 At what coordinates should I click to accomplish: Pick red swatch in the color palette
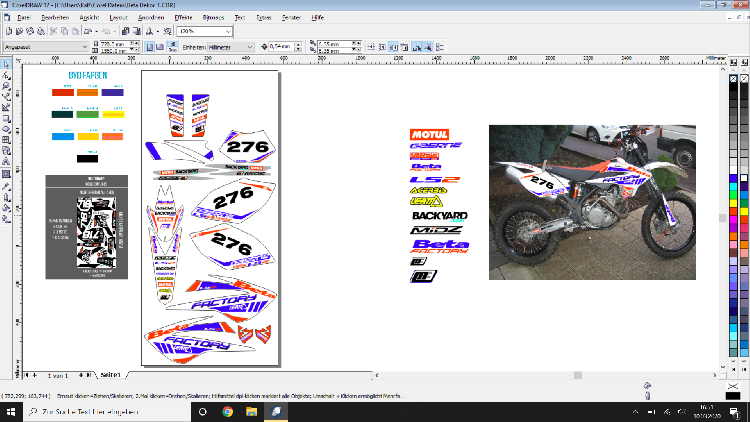734,208
